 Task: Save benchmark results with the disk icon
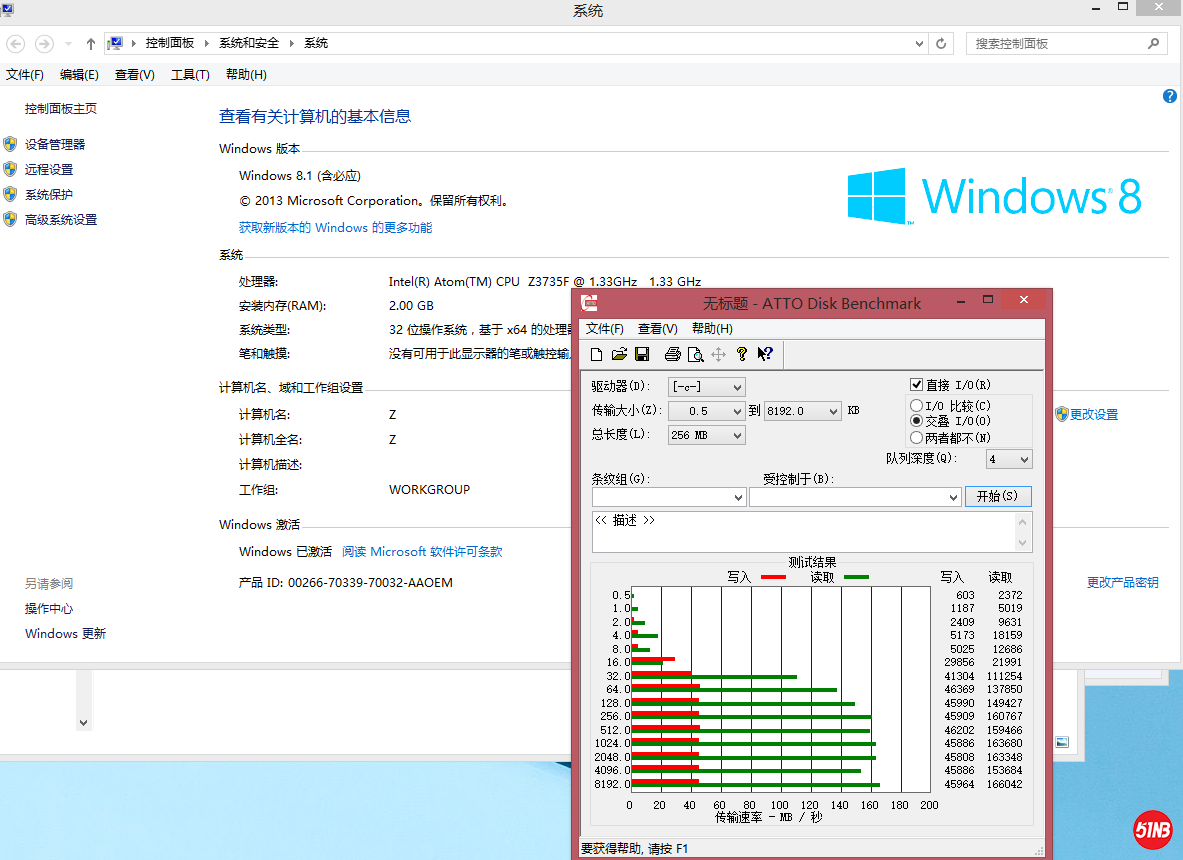642,354
